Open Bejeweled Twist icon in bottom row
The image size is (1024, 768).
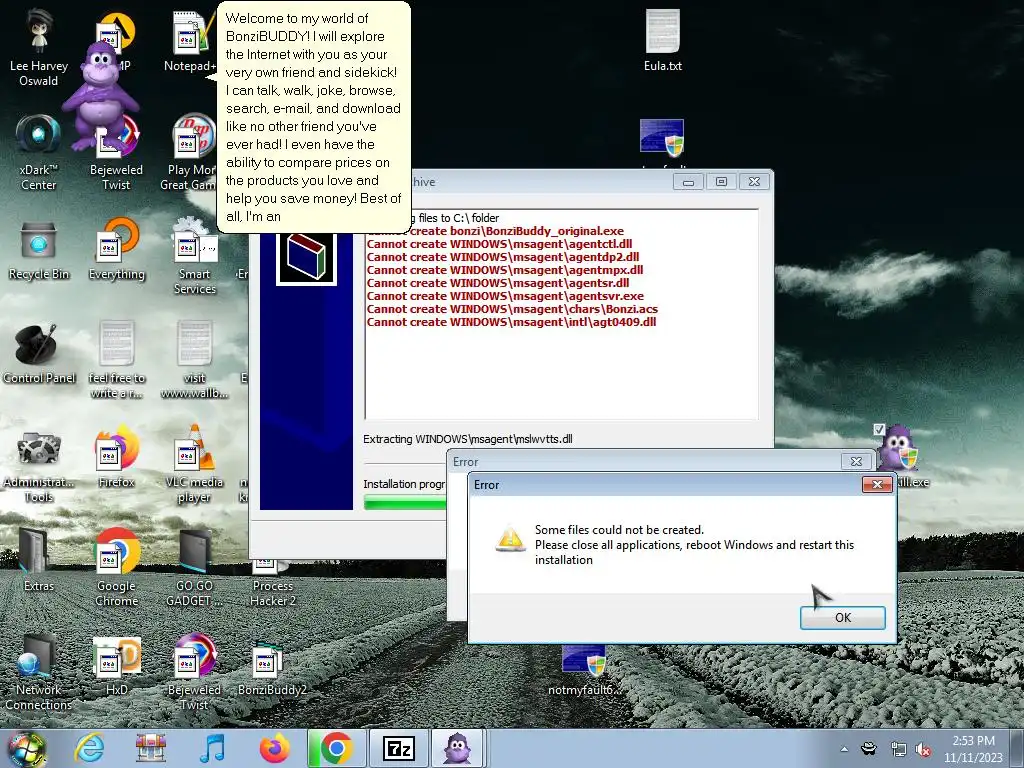pos(194,672)
